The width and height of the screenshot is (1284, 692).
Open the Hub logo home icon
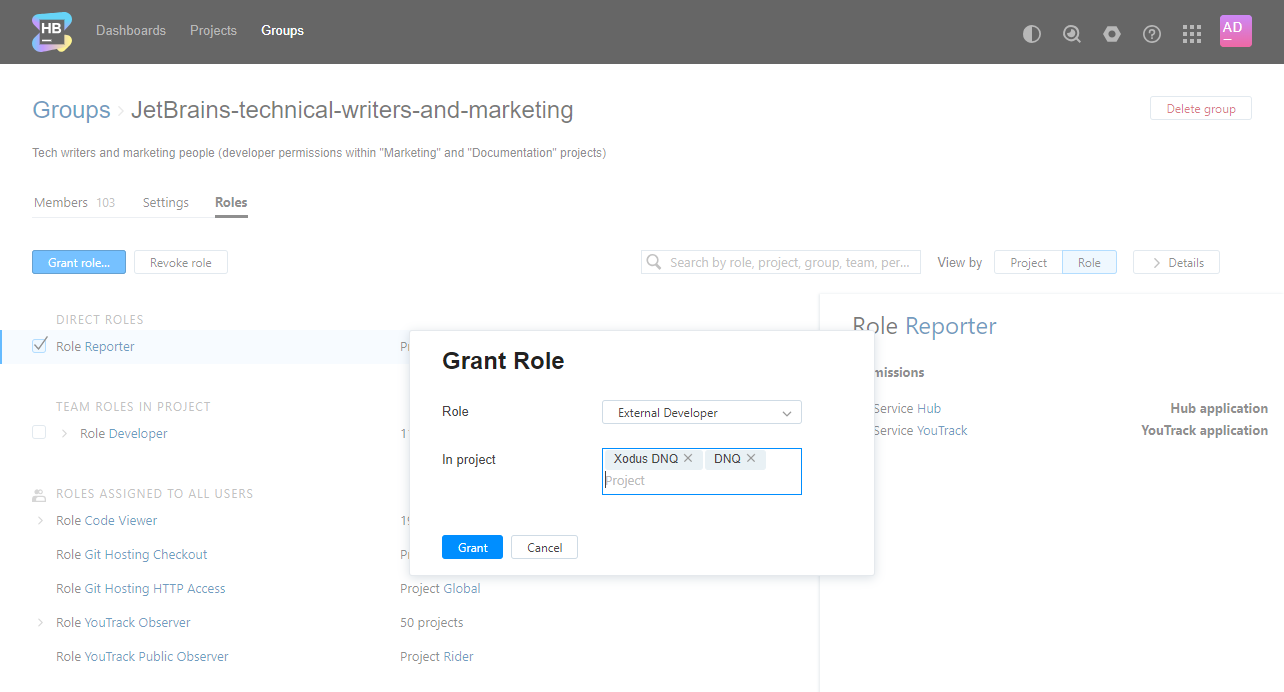[52, 32]
